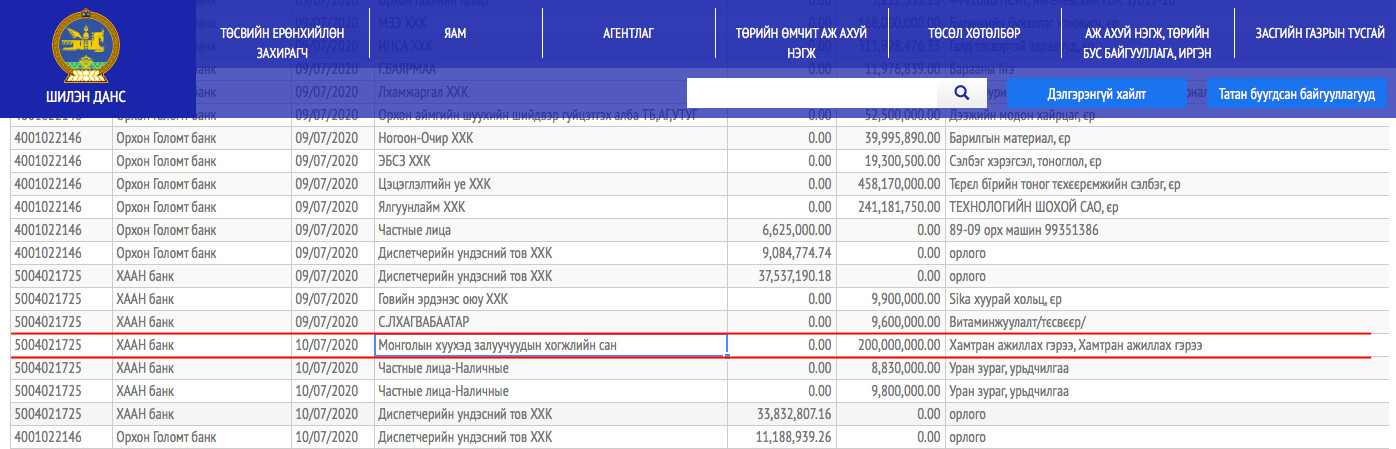Click Уран зураг, урьдчилгаа in the 8,830,000.00 row
This screenshot has height=449, width=1396.
coord(1008,368)
